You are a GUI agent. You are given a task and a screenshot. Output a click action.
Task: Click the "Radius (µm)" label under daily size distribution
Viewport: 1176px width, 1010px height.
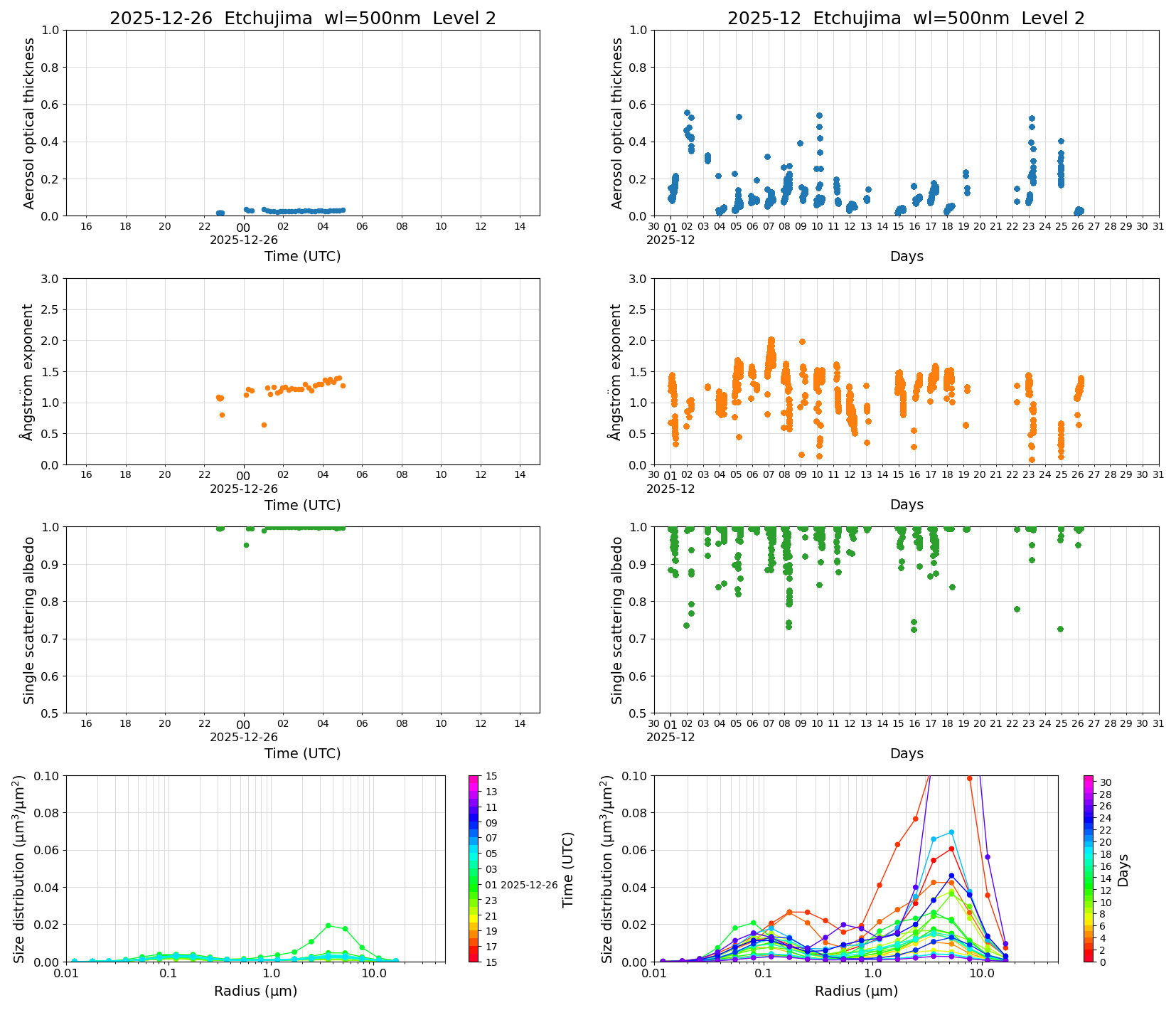(255, 991)
